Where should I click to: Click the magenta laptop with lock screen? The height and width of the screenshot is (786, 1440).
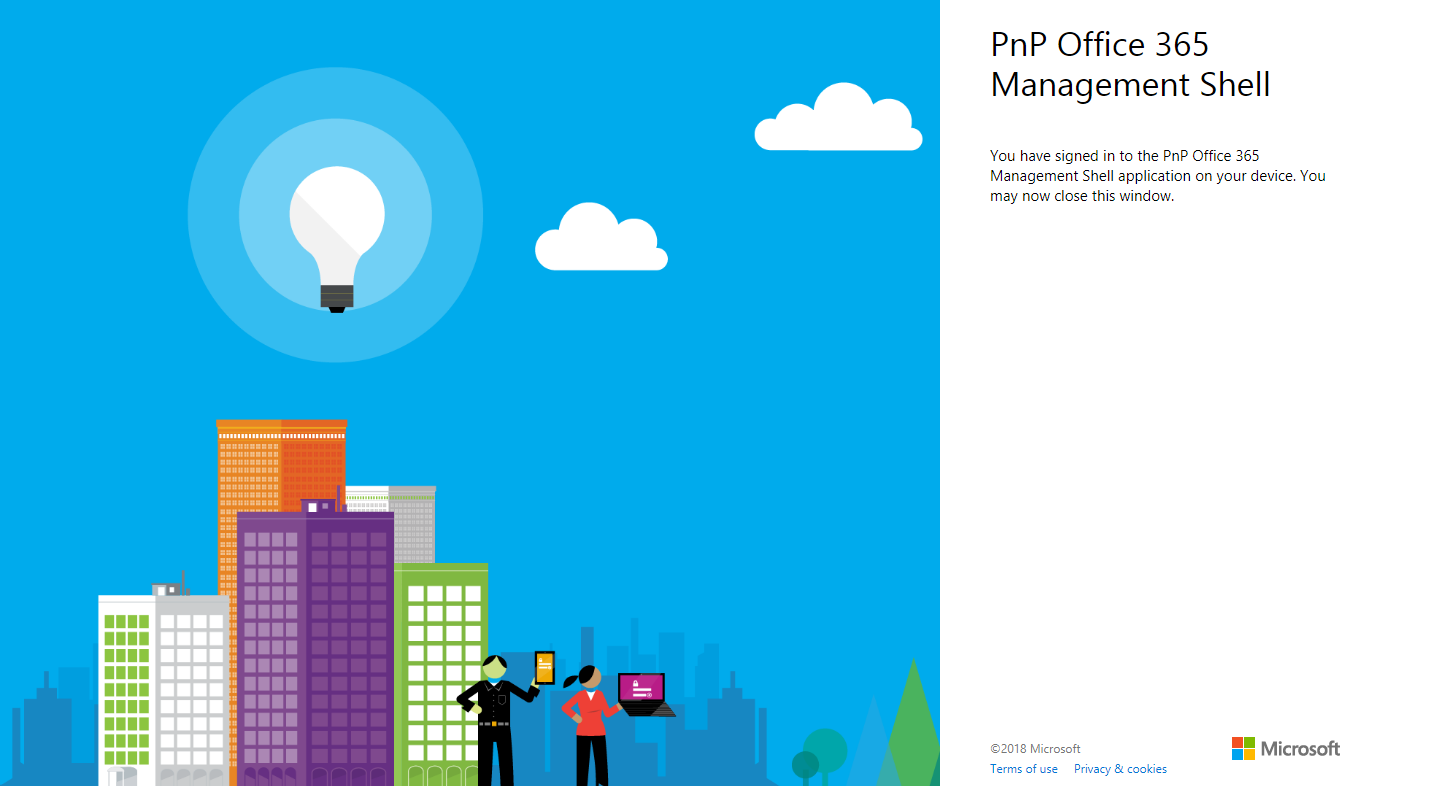tap(642, 690)
